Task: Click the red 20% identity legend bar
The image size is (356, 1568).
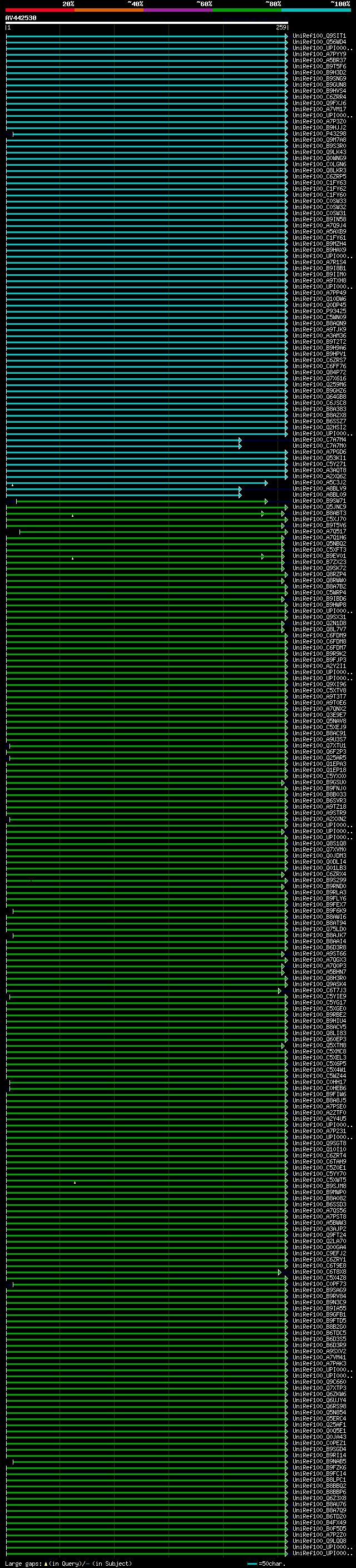Action: coord(40,10)
